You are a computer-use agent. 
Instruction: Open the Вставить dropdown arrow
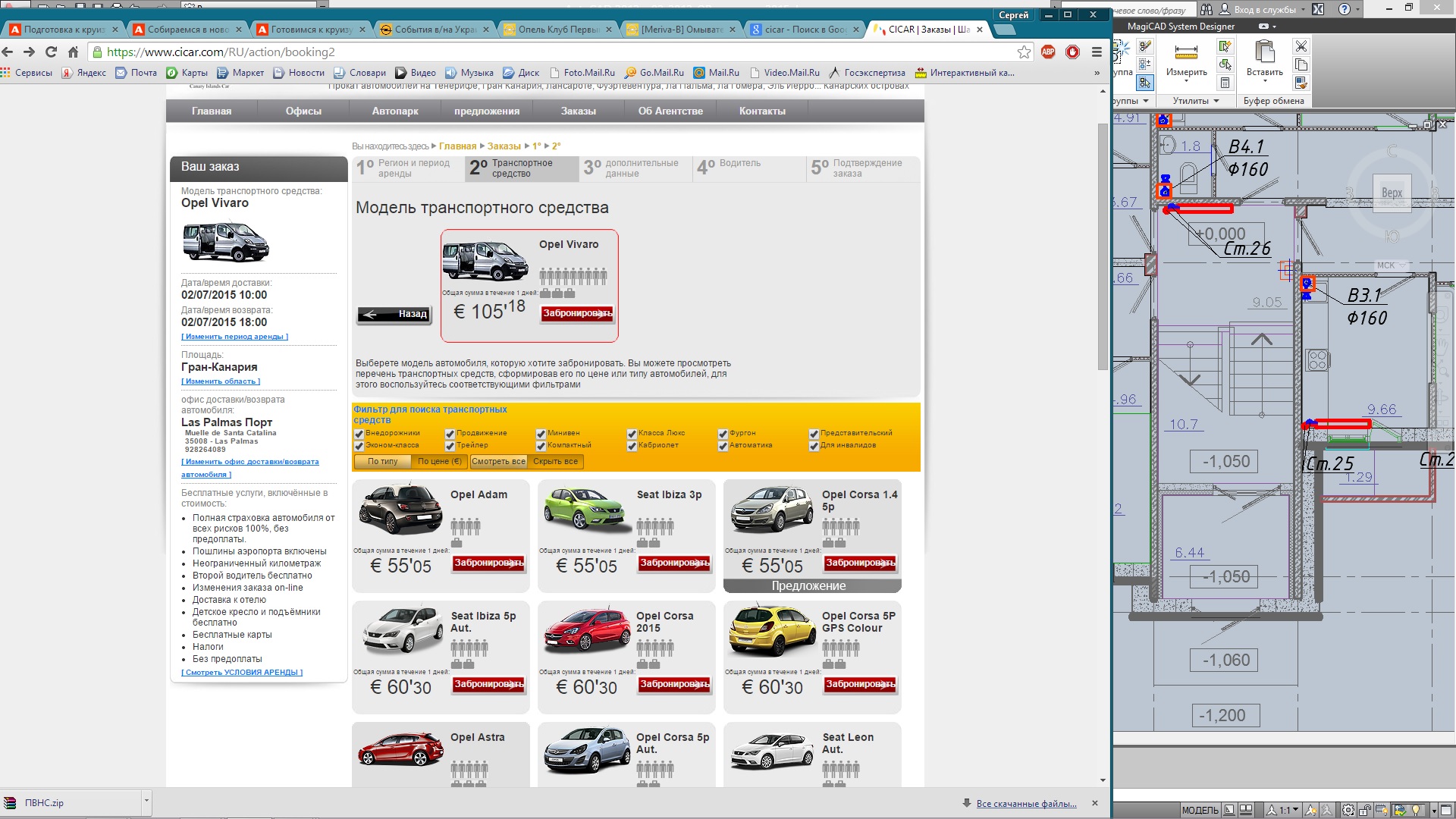(x=1264, y=81)
